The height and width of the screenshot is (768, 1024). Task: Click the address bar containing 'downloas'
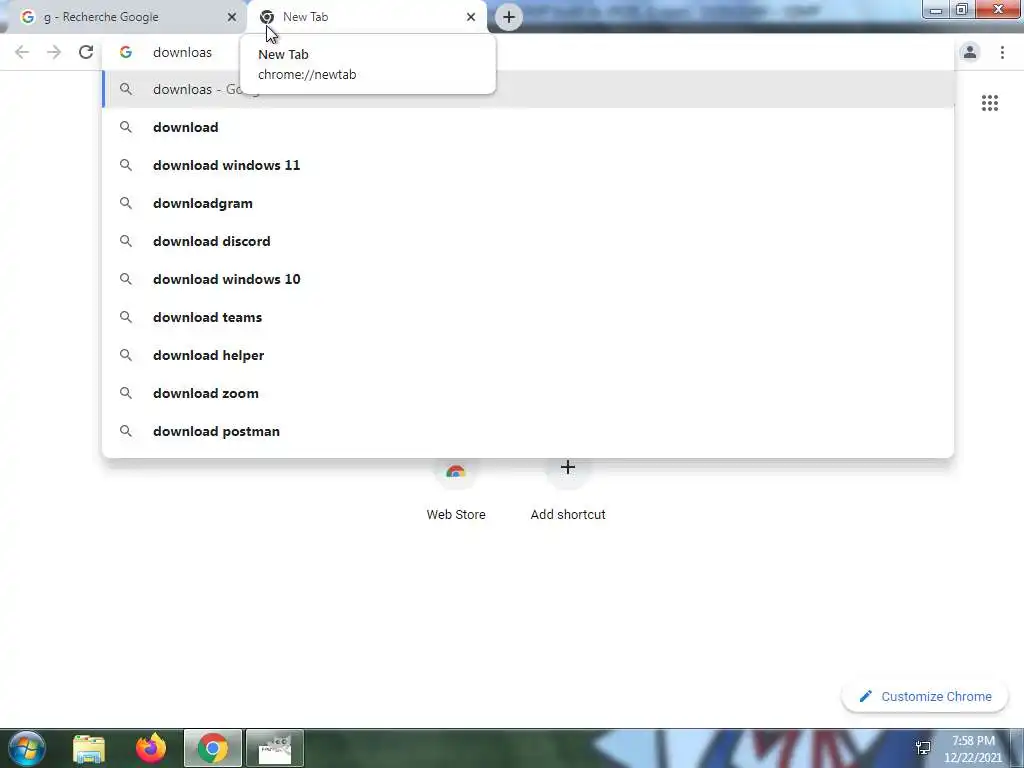(x=528, y=52)
